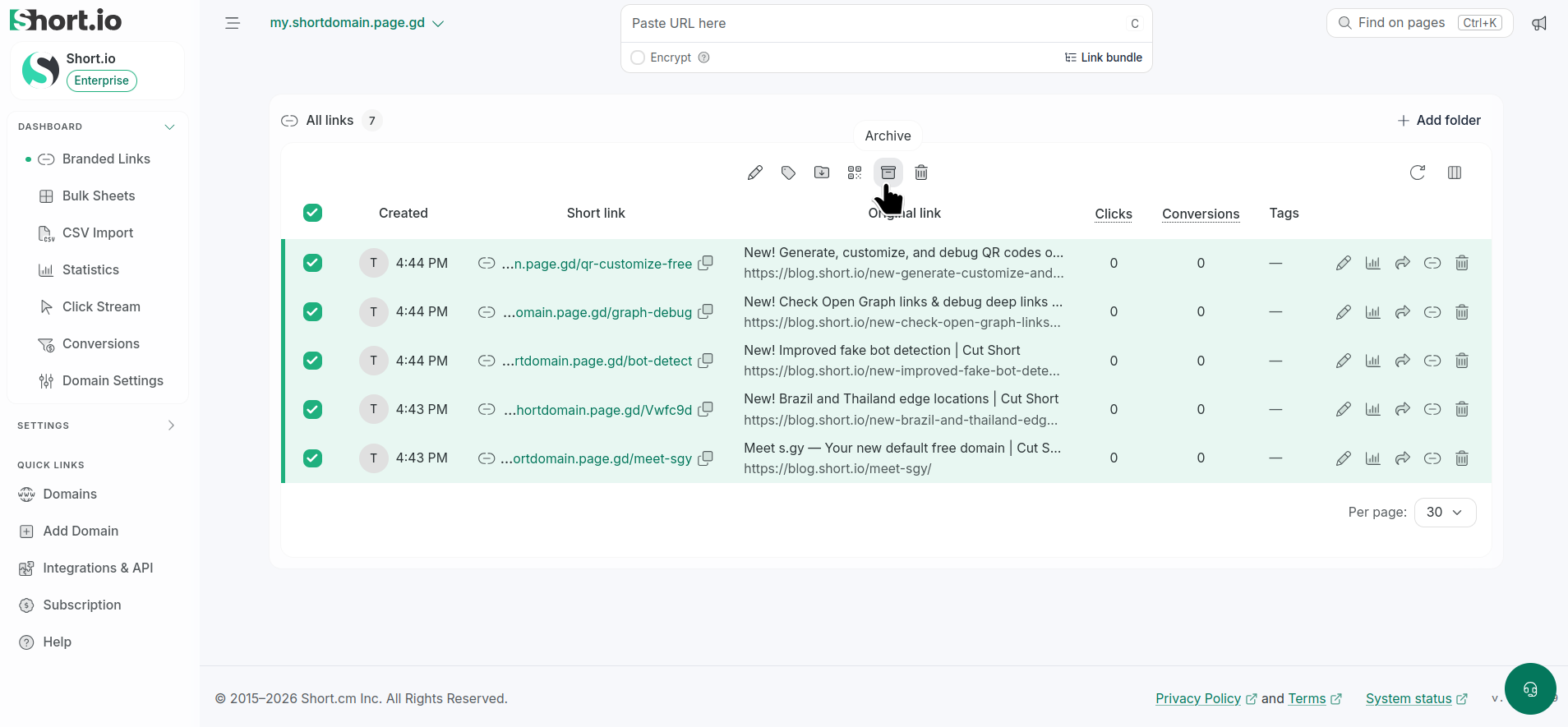Viewport: 1568px width, 727px height.
Task: Copy the graph-debug short link
Action: [705, 312]
